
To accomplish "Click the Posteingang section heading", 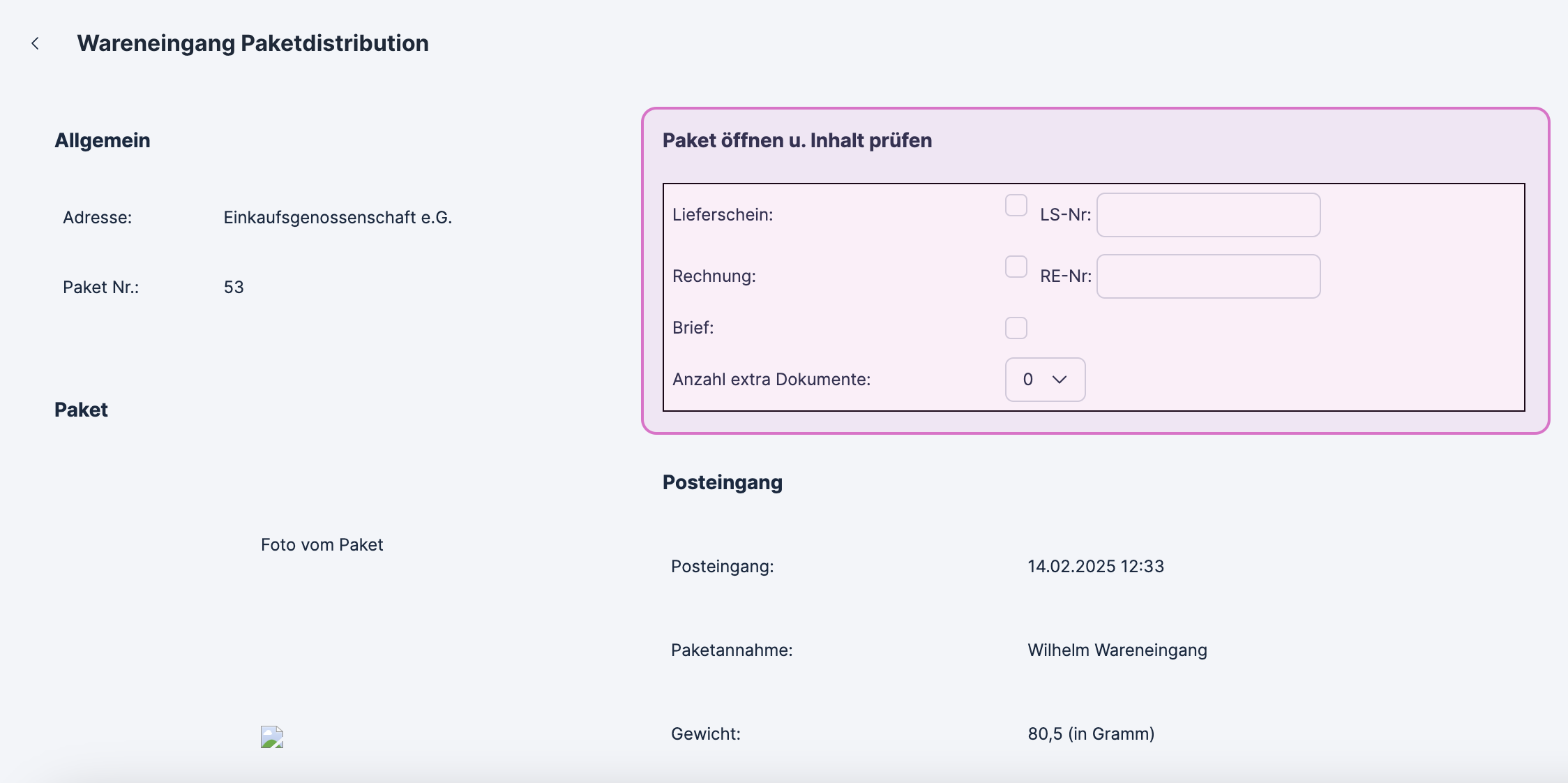I will (722, 482).
